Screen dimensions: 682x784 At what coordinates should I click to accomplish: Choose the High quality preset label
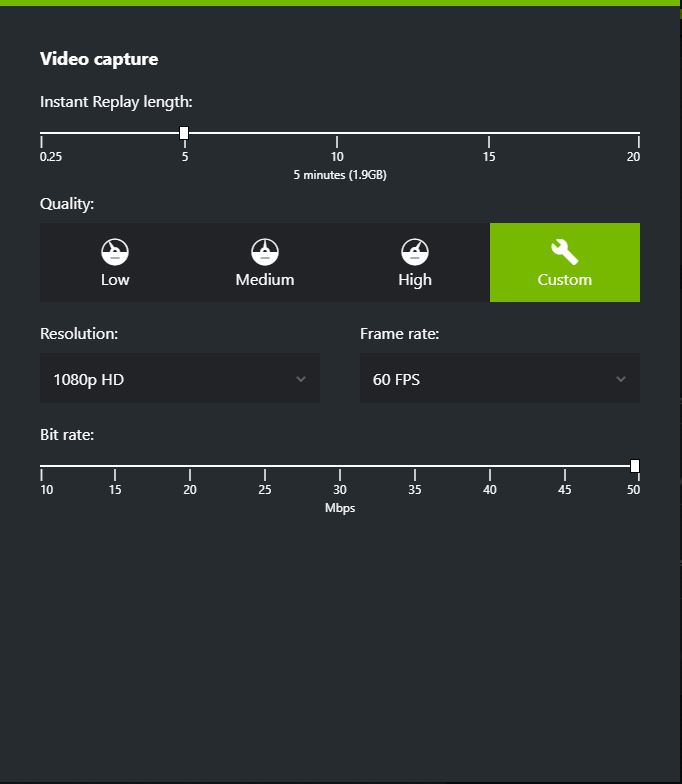(415, 280)
